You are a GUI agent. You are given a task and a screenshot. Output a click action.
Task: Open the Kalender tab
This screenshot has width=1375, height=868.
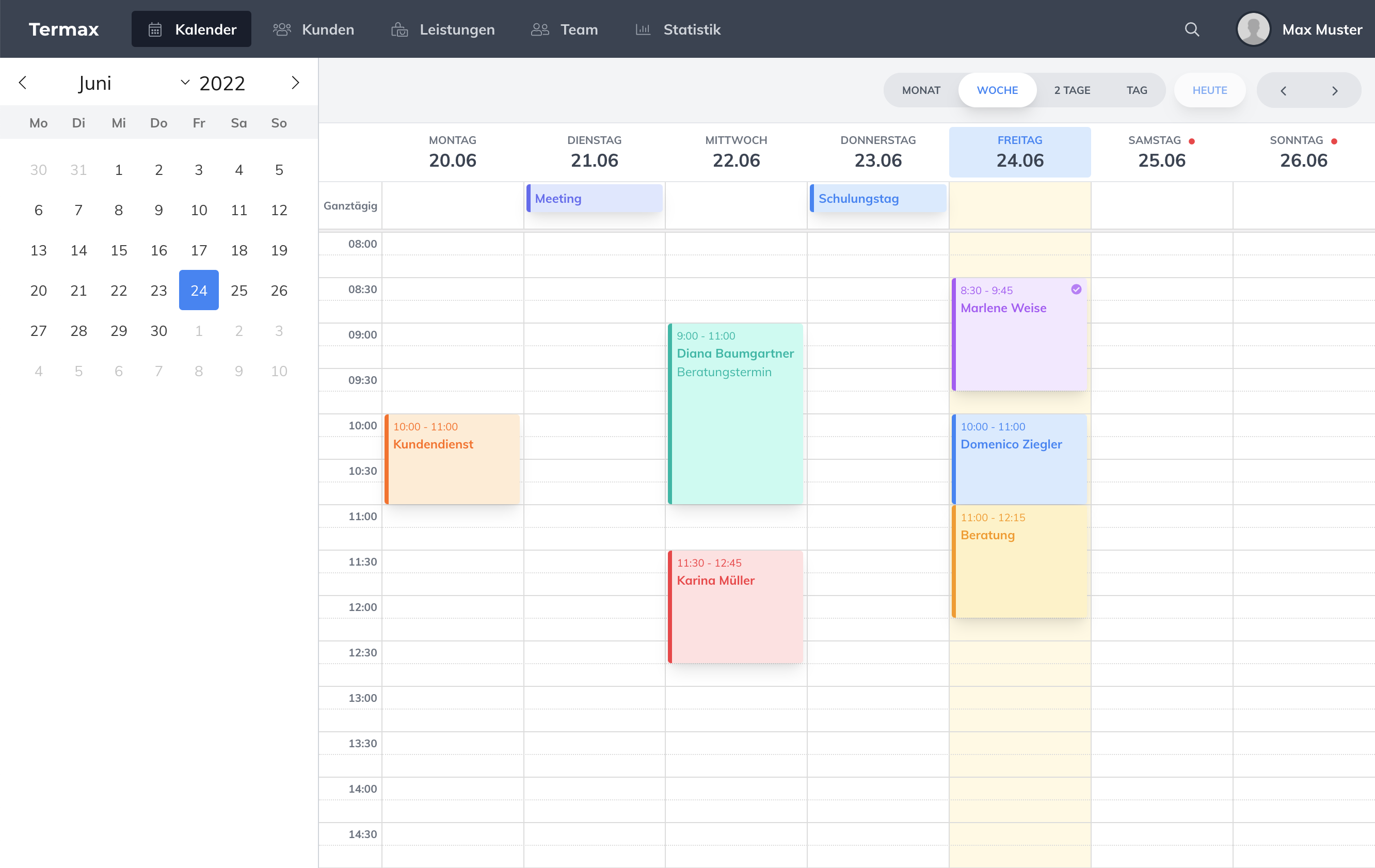(x=191, y=29)
